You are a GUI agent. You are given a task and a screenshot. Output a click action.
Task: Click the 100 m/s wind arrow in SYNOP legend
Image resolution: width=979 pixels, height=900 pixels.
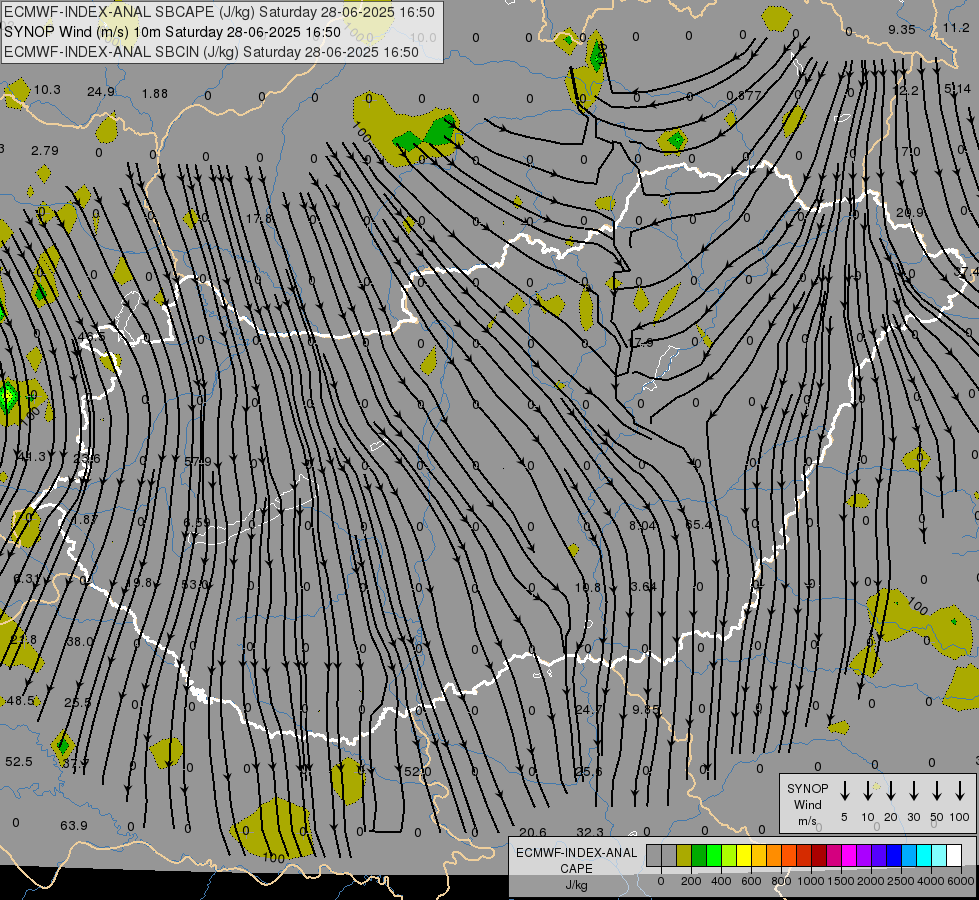960,790
